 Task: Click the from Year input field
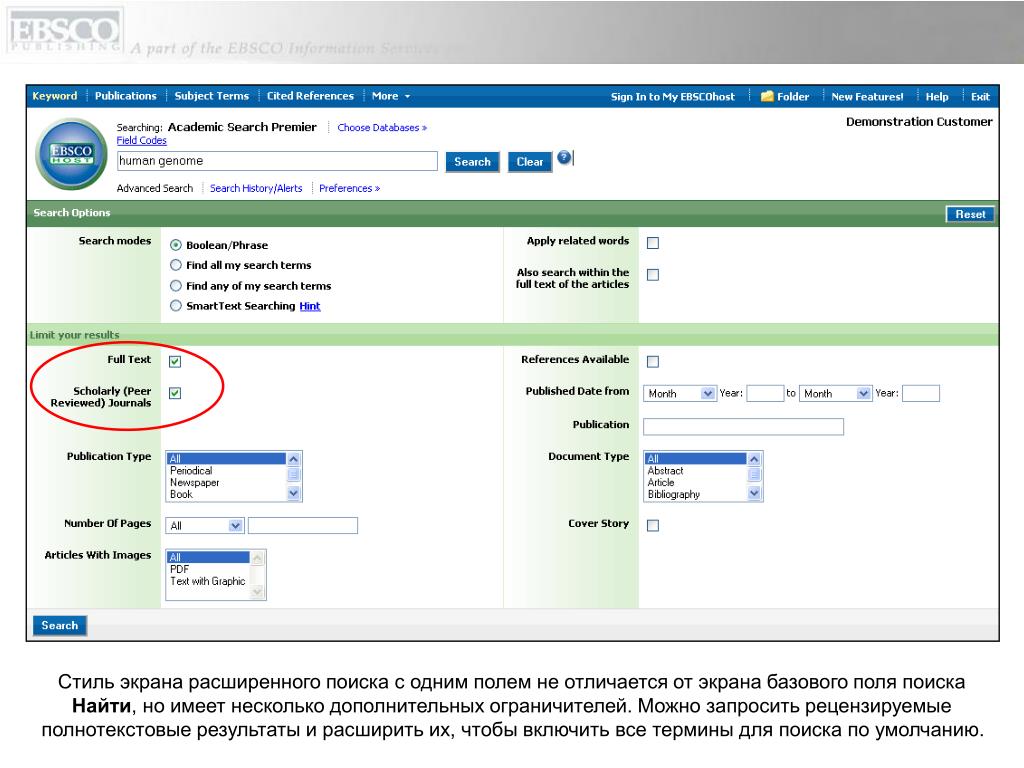(765, 393)
